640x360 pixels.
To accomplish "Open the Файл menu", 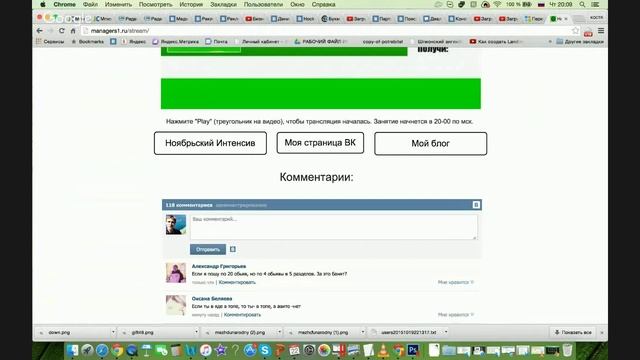I will tap(90, 4).
